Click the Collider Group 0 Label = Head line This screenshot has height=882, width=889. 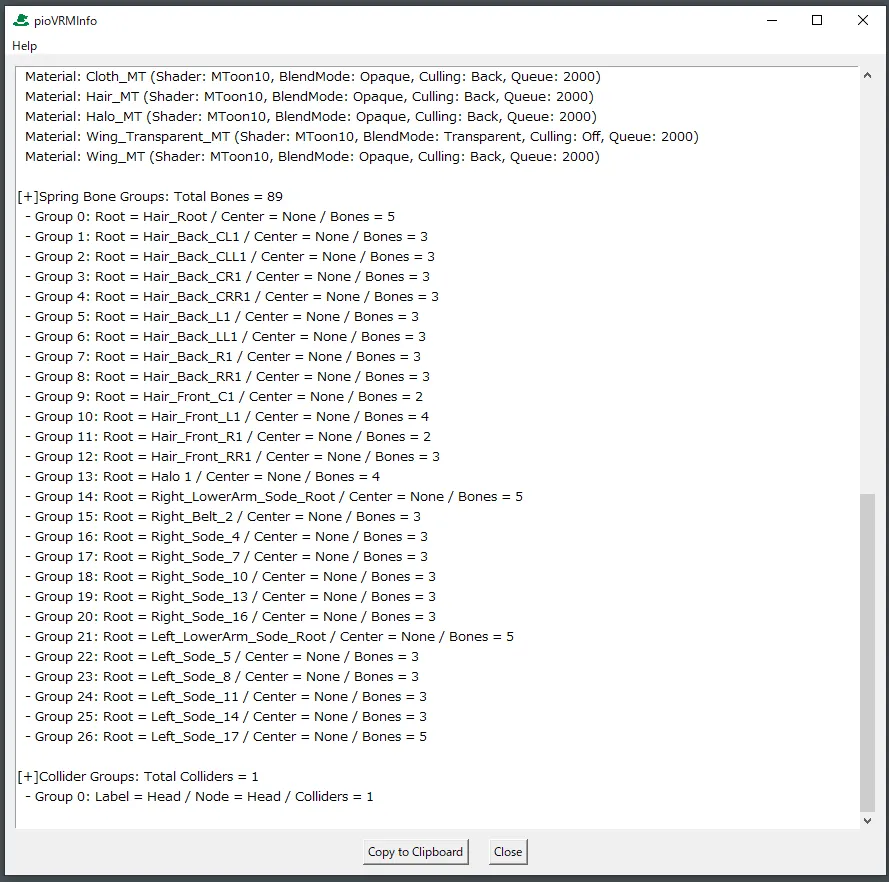[x=199, y=797]
